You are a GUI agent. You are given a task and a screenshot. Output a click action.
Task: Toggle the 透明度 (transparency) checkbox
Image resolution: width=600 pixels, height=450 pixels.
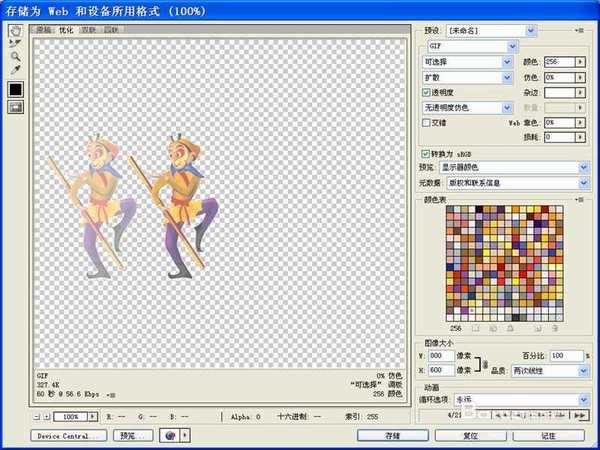pos(427,92)
